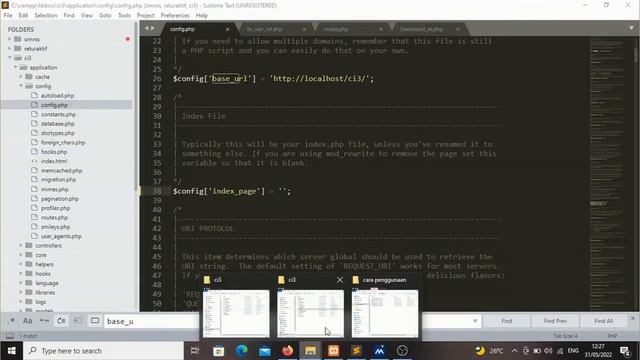Open the Preferences menu
Viewport: 640px width, 360px height.
coord(175,16)
